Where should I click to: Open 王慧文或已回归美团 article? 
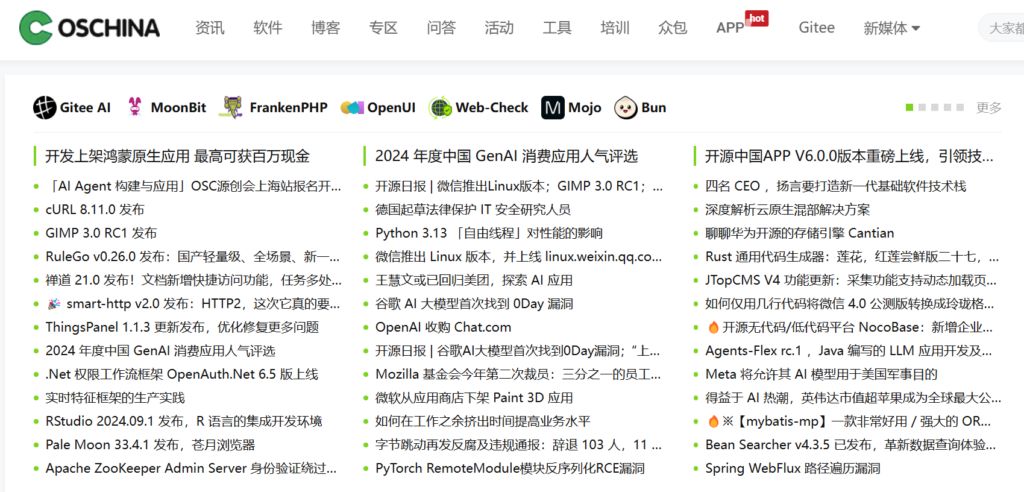[x=473, y=280]
